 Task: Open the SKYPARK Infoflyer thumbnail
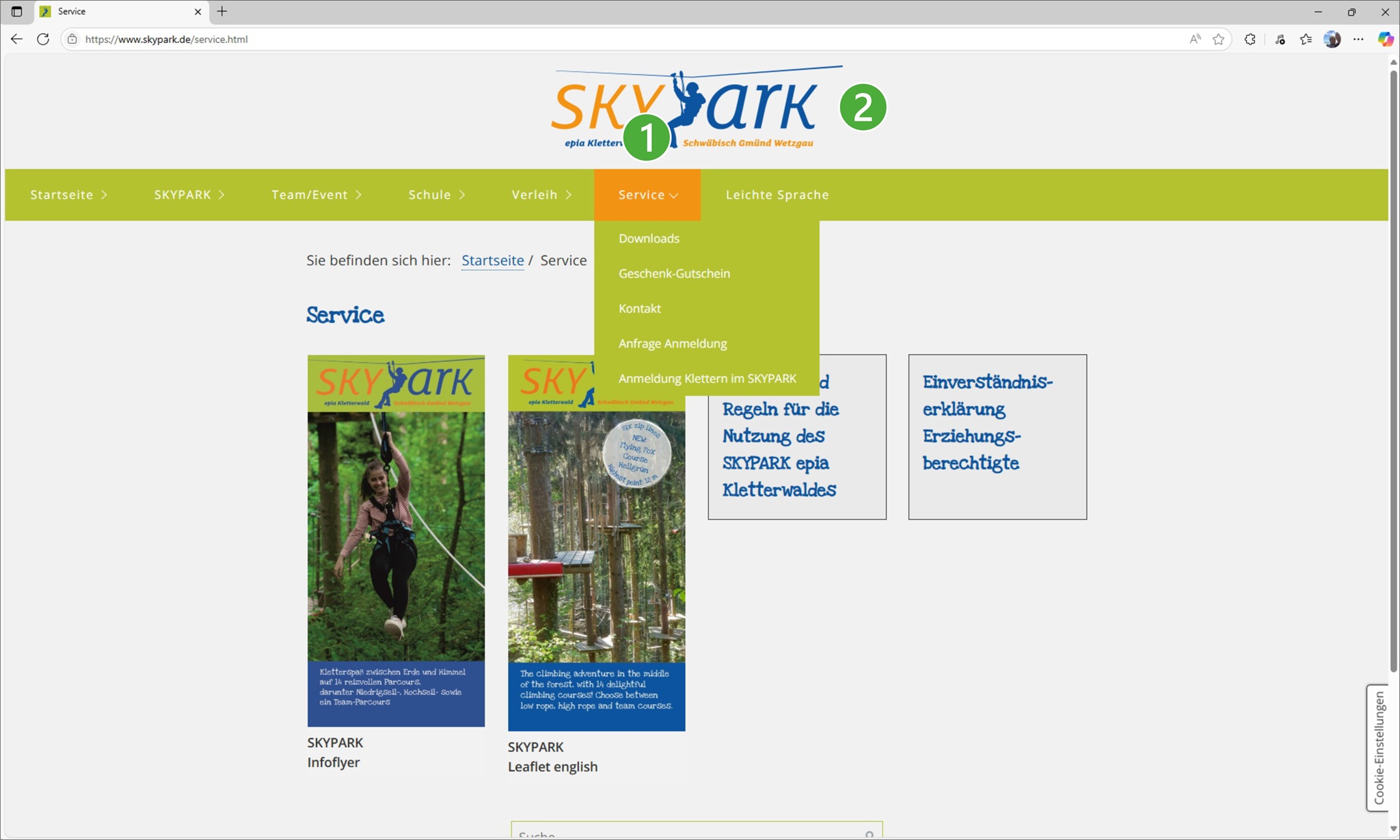click(x=396, y=540)
